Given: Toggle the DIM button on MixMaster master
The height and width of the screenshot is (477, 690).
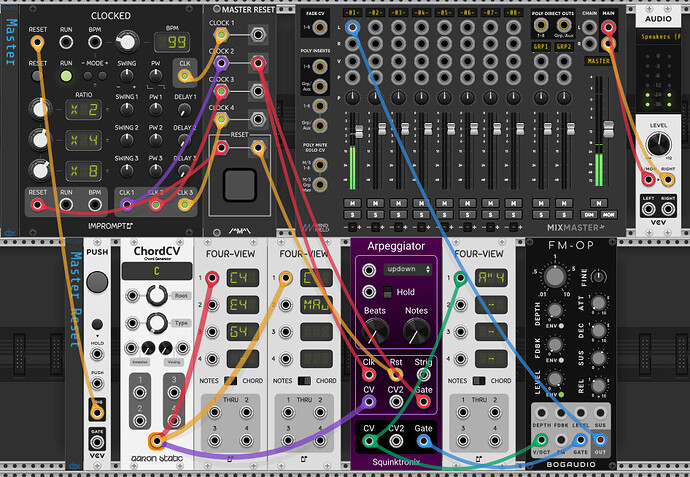Looking at the screenshot, I should [590, 215].
